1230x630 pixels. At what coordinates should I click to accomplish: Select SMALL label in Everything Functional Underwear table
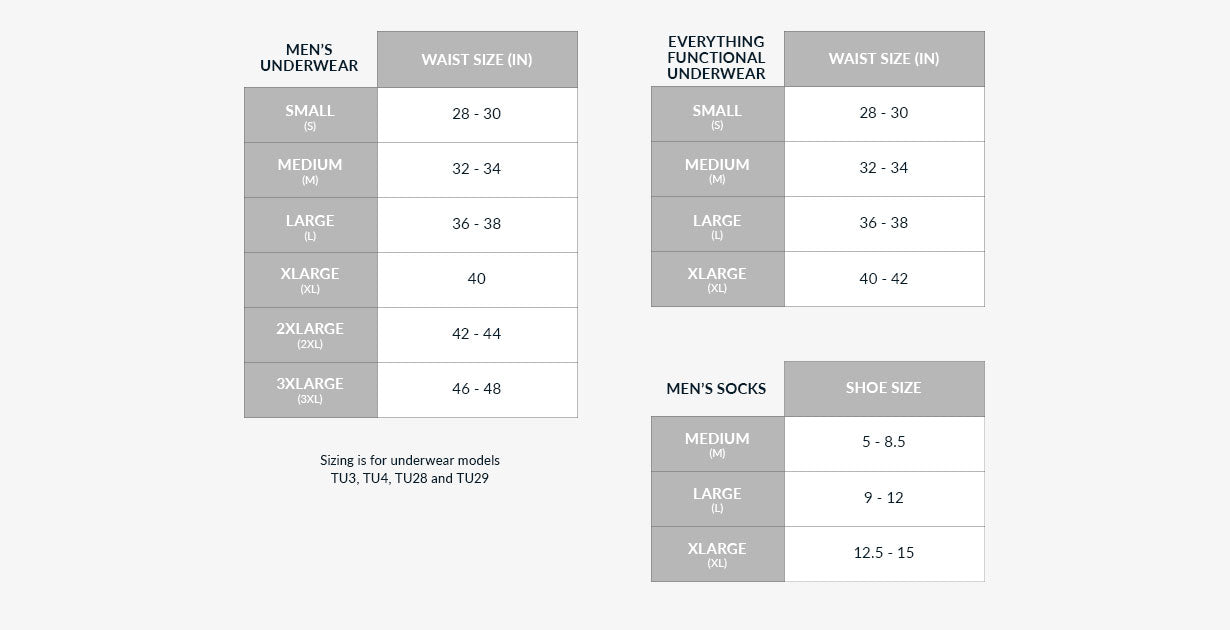(x=717, y=116)
